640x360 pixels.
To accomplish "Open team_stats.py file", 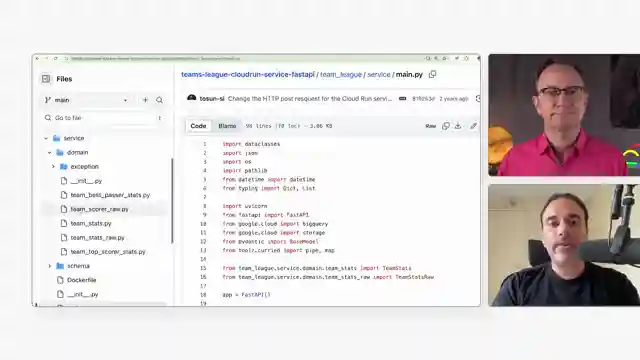I will click(x=91, y=223).
